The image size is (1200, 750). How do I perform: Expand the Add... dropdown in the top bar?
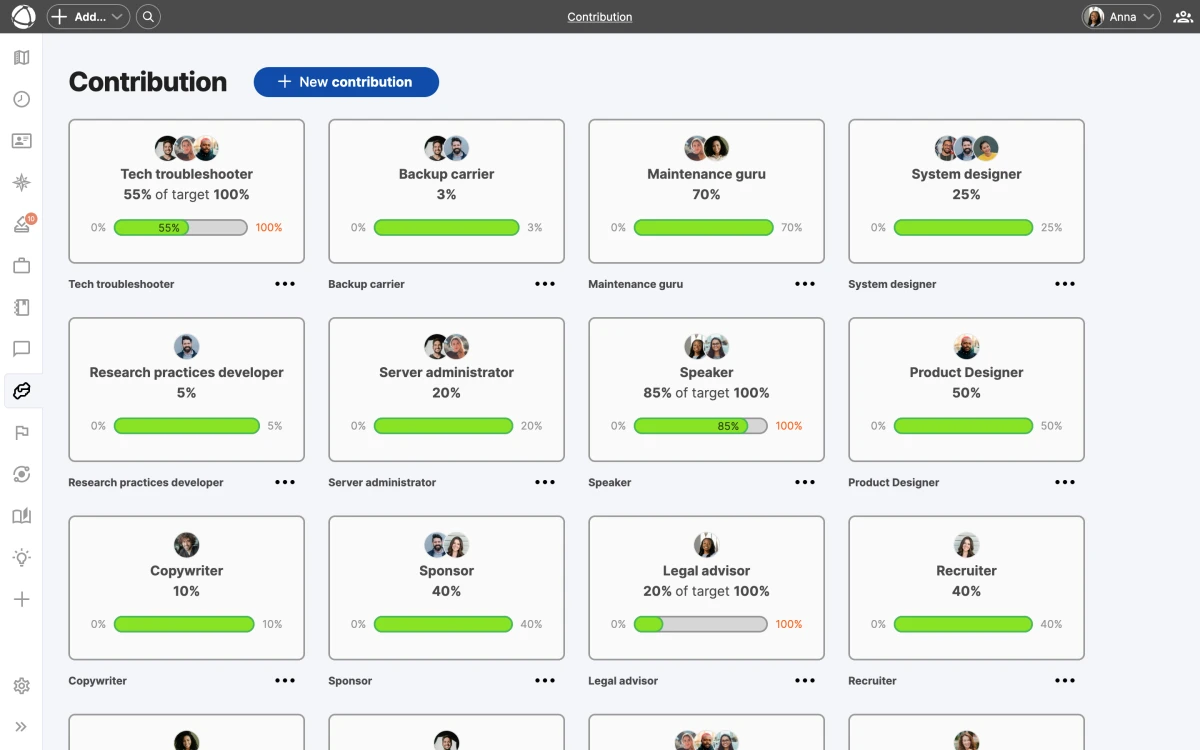[88, 16]
